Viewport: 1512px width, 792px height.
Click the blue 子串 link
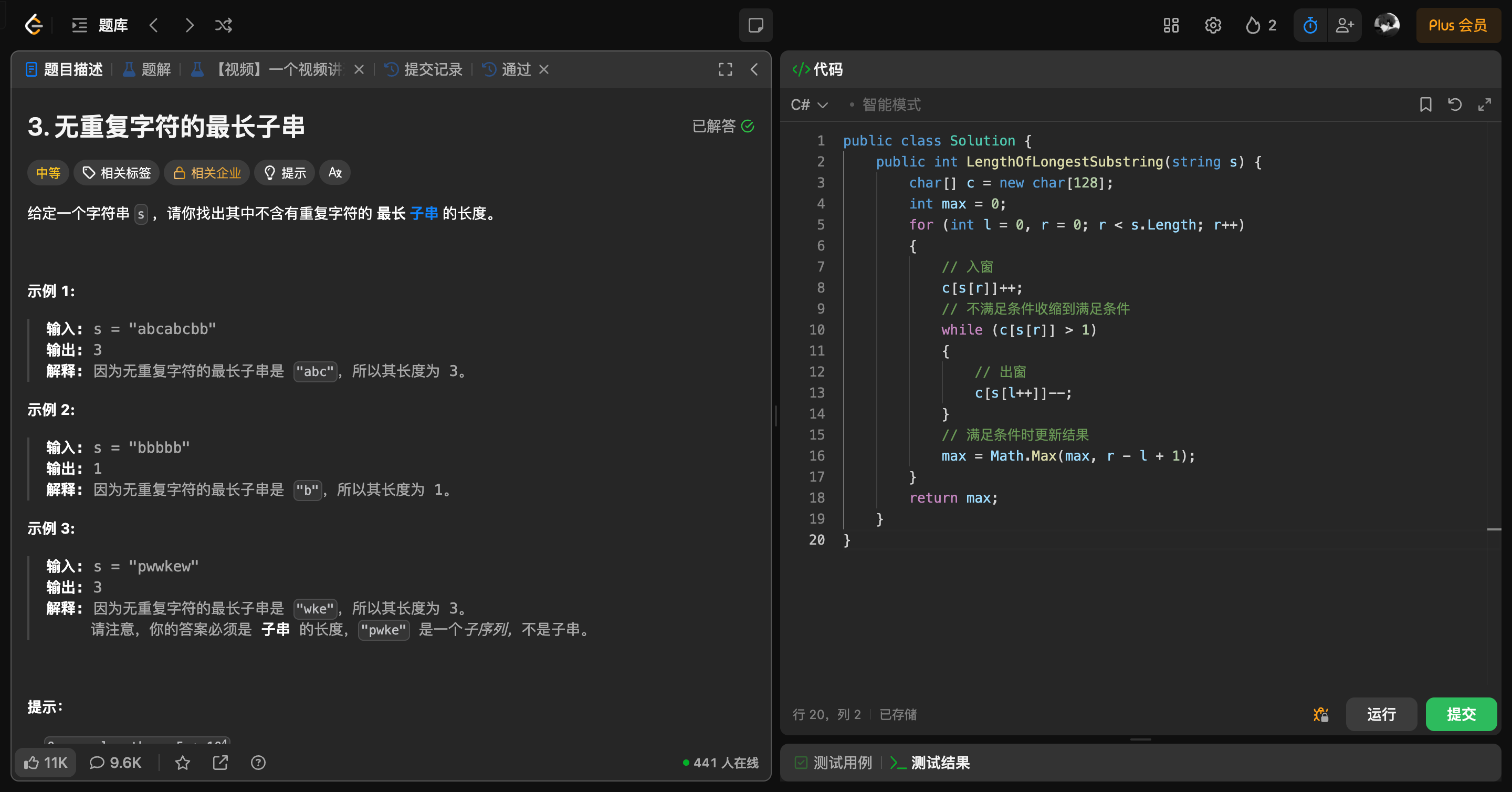click(424, 213)
